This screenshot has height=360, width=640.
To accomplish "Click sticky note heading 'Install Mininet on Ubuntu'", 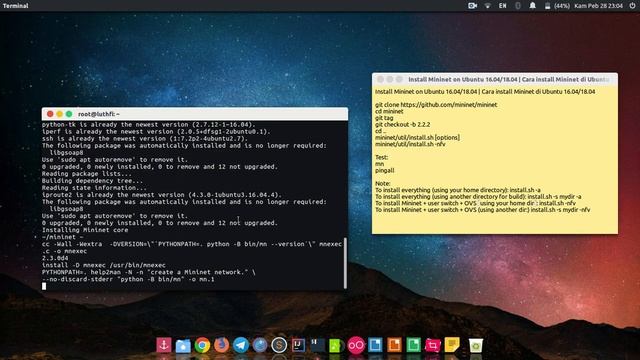I will [x=485, y=91].
